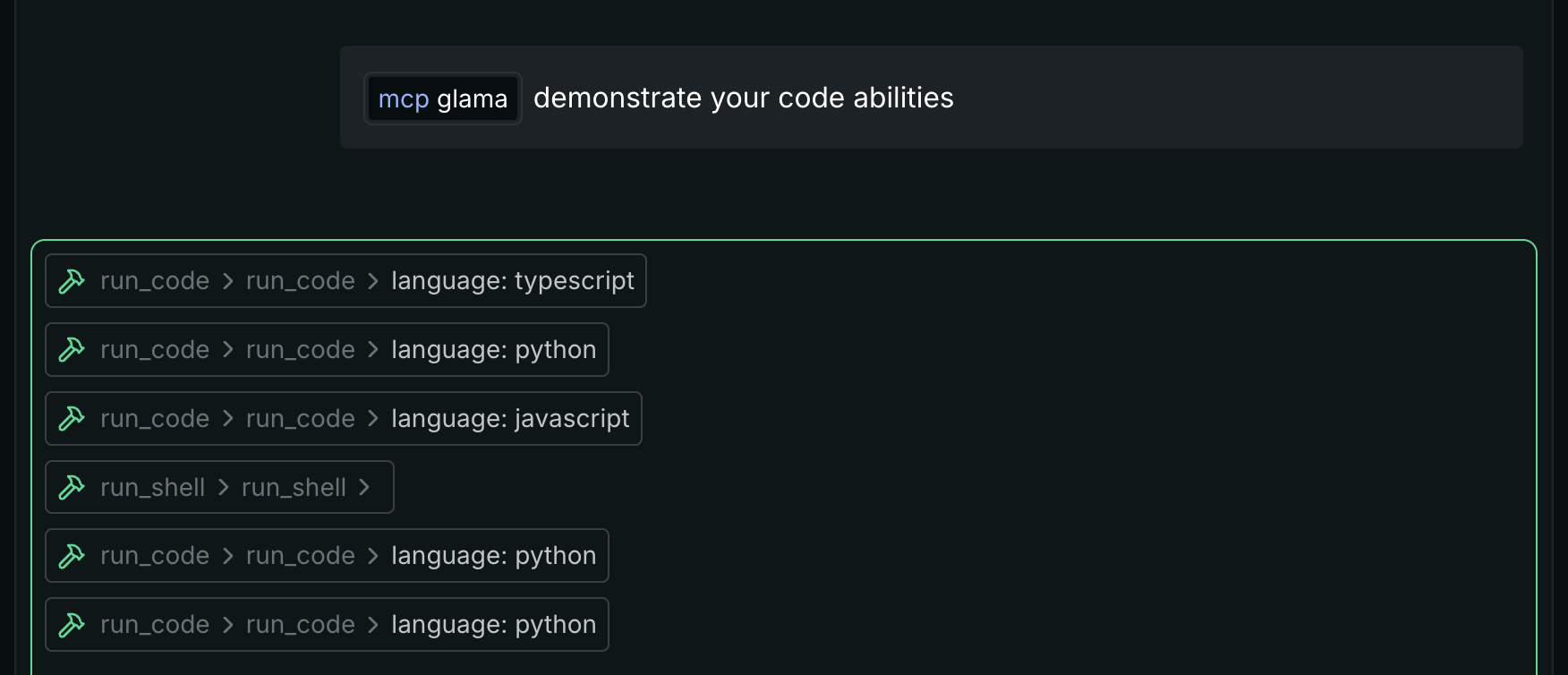Click the first run_shell label
Screen dimensions: 1568x675
[x=153, y=488]
